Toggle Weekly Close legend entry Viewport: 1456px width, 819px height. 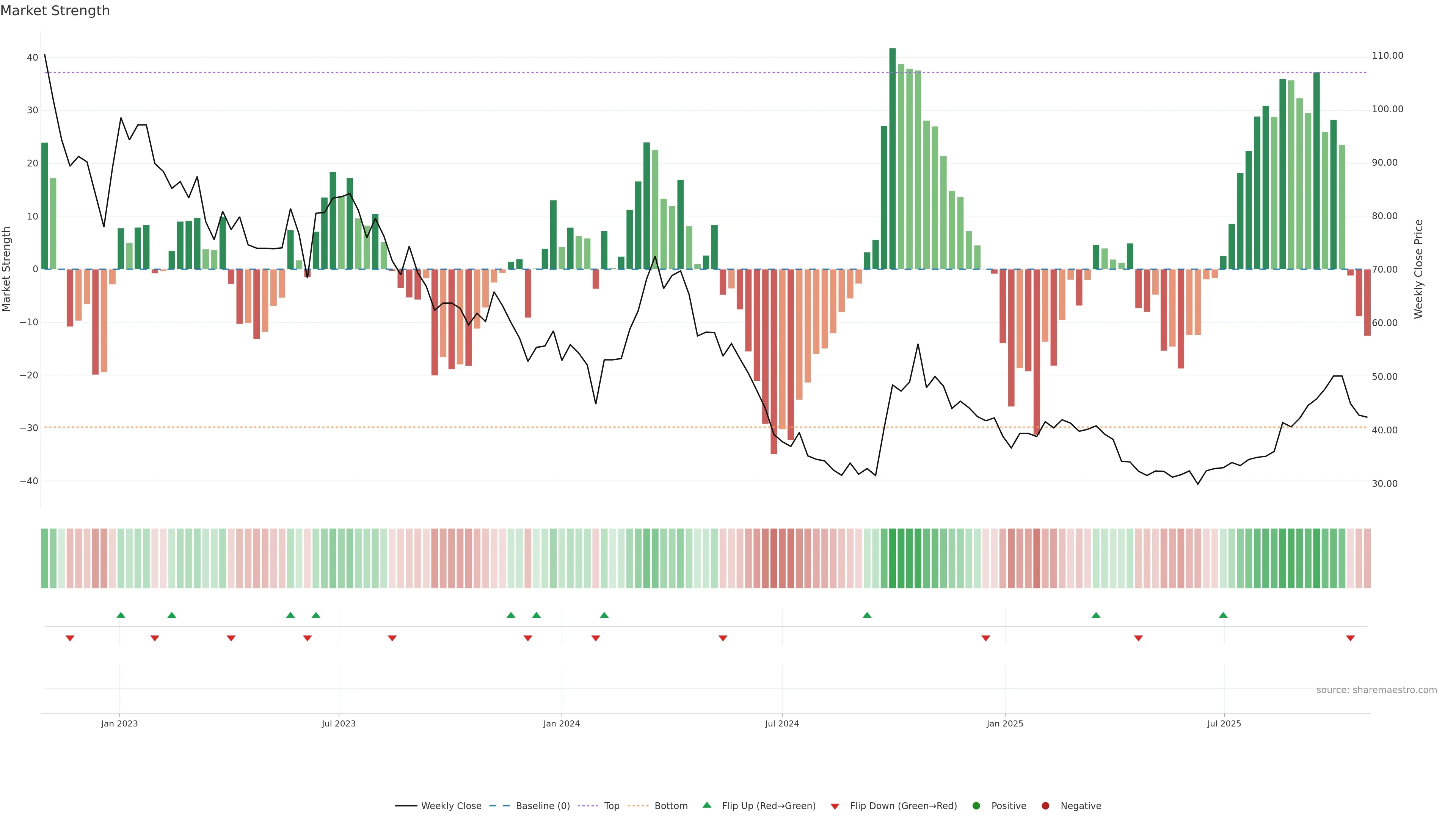tap(450, 805)
